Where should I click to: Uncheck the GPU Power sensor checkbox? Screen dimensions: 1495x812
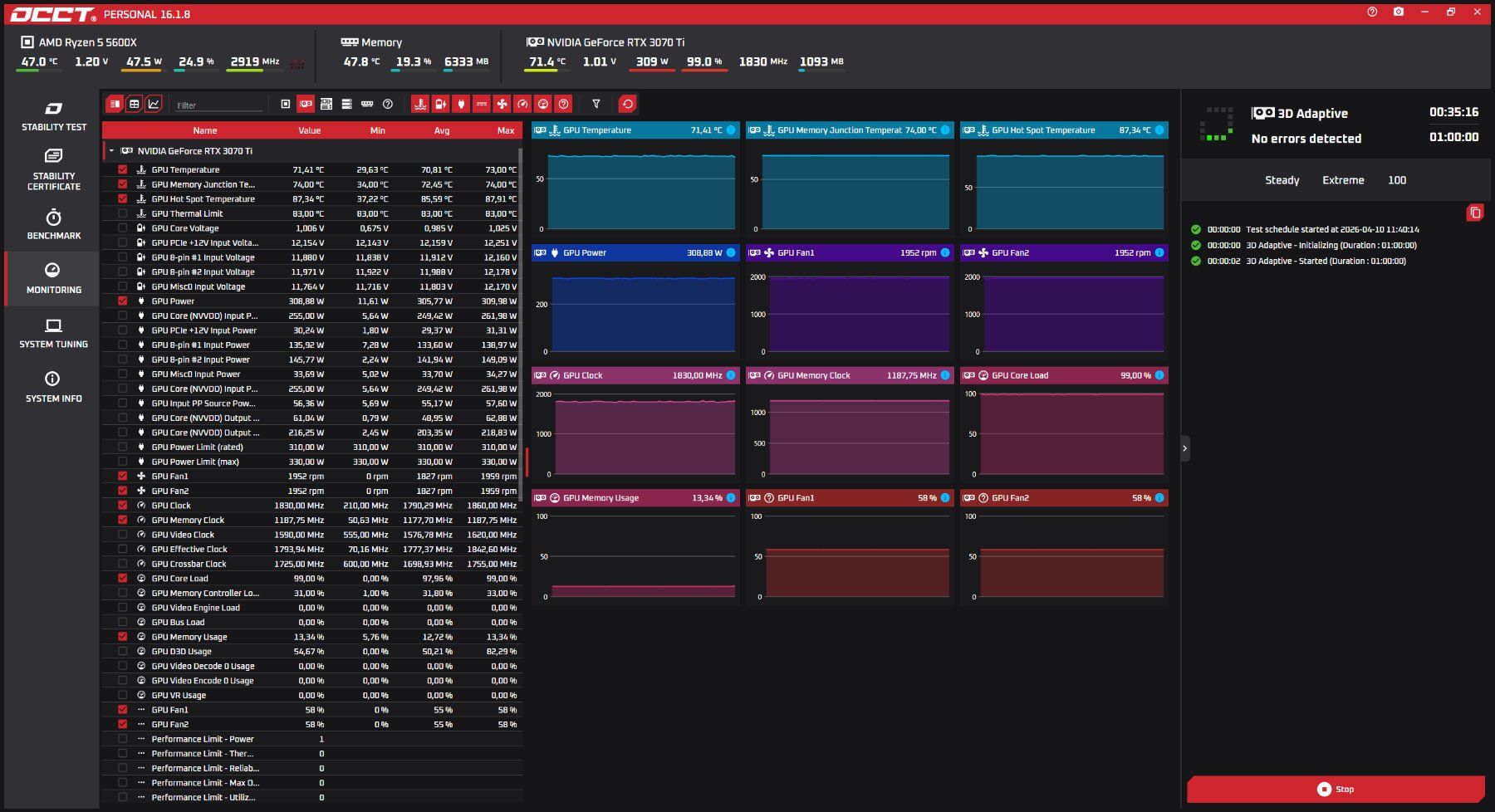(123, 301)
